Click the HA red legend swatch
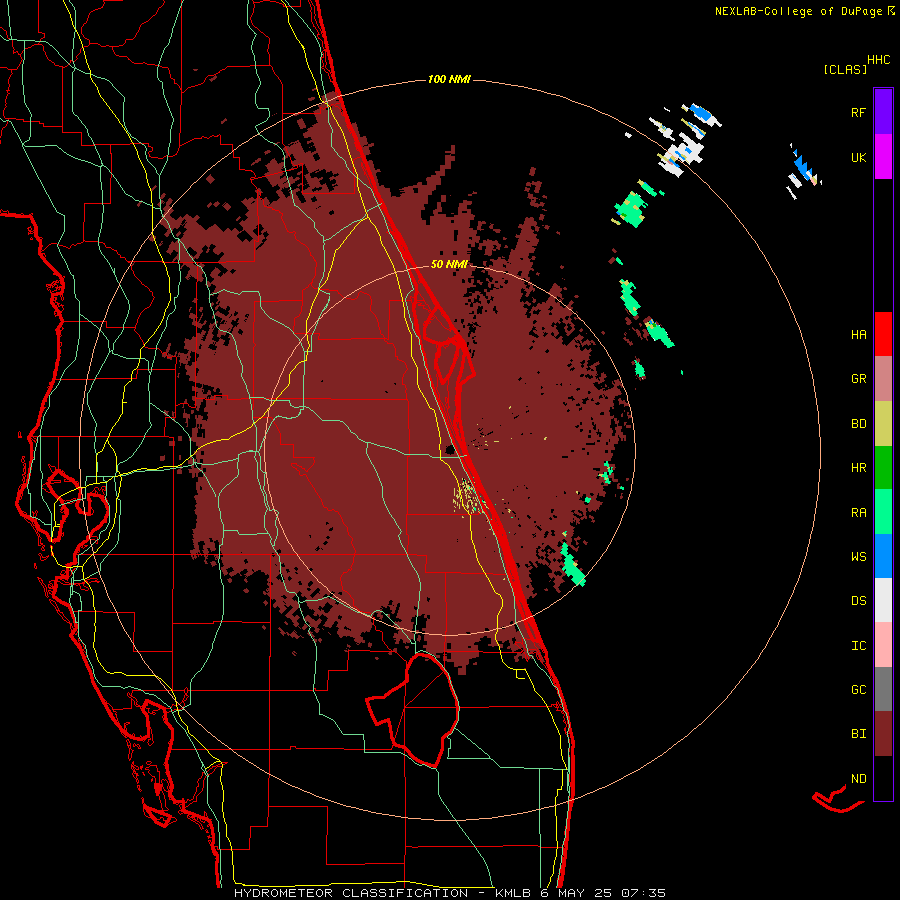This screenshot has height=900, width=900. (x=883, y=334)
